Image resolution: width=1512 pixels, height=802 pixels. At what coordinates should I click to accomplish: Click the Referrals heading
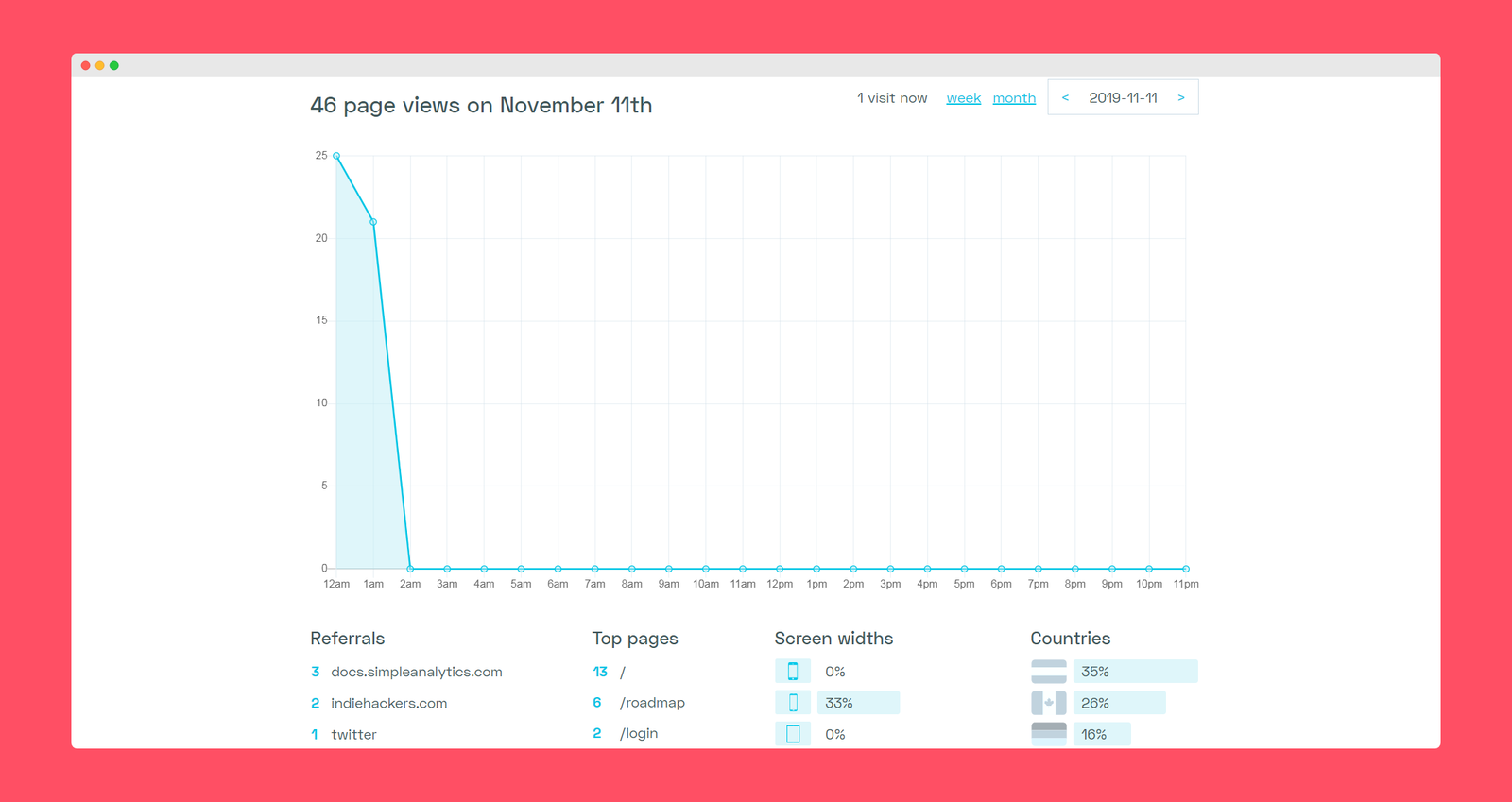(348, 639)
